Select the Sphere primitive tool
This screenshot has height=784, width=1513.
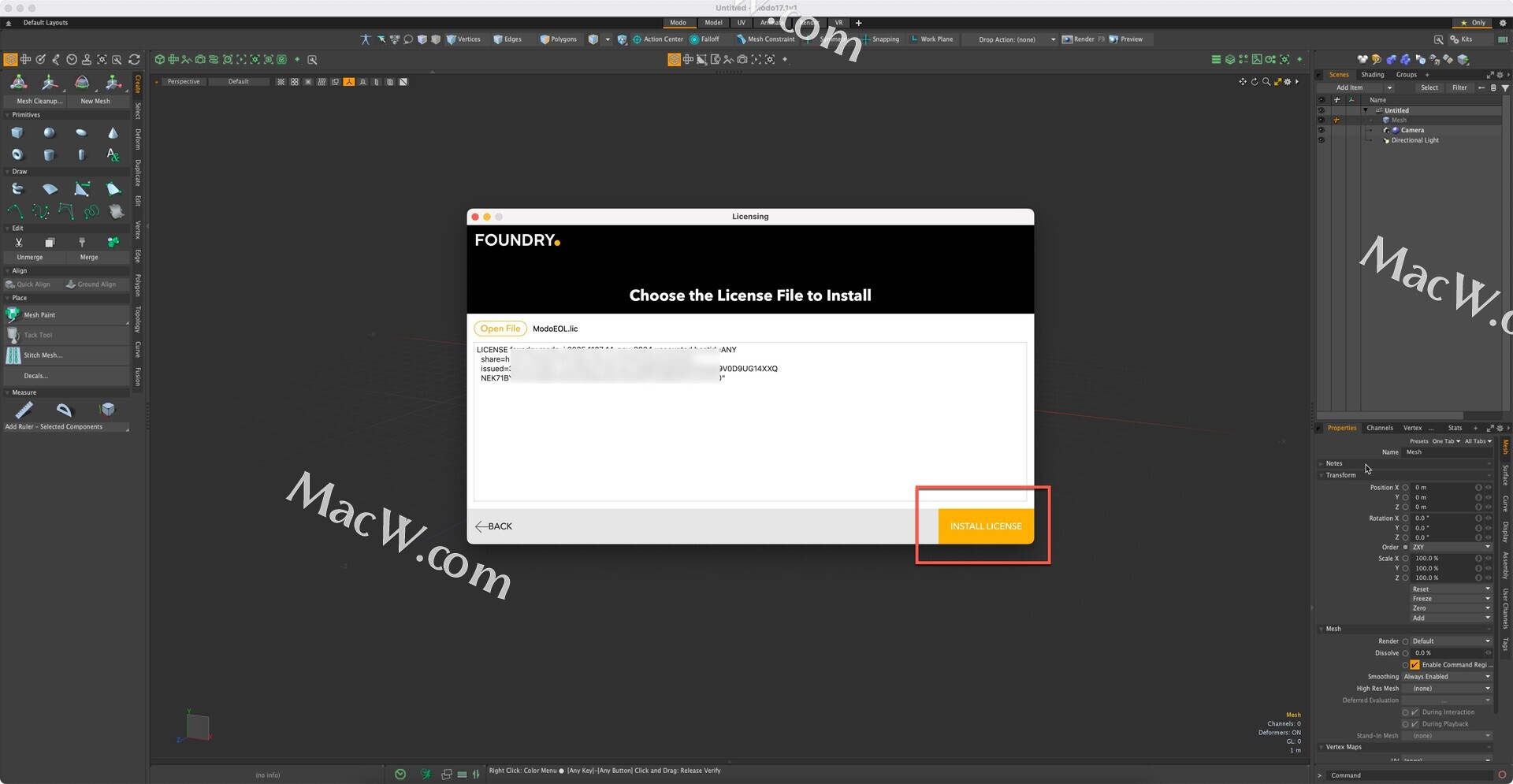(49, 132)
